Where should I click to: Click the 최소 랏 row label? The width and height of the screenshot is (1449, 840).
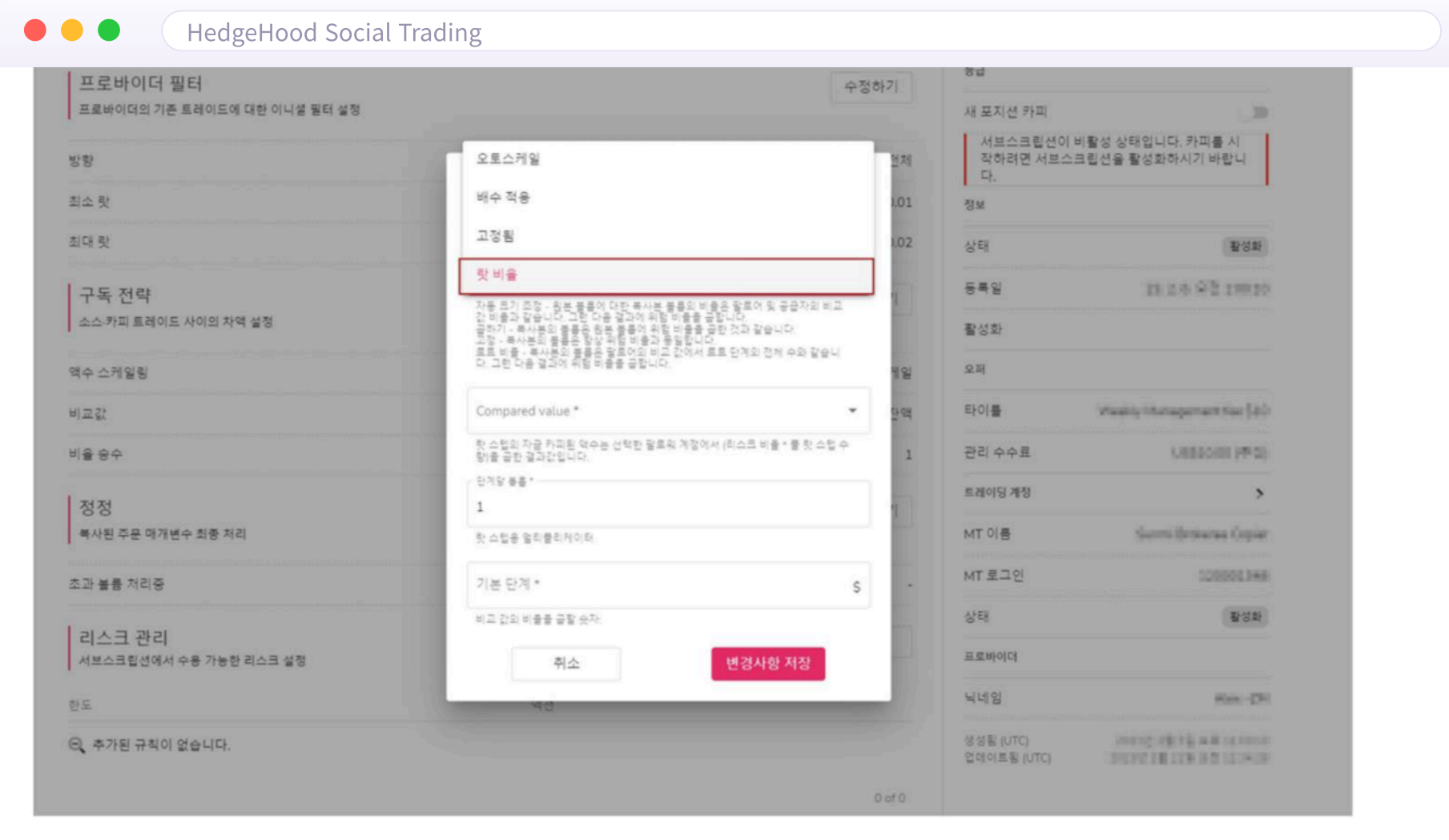click(89, 202)
